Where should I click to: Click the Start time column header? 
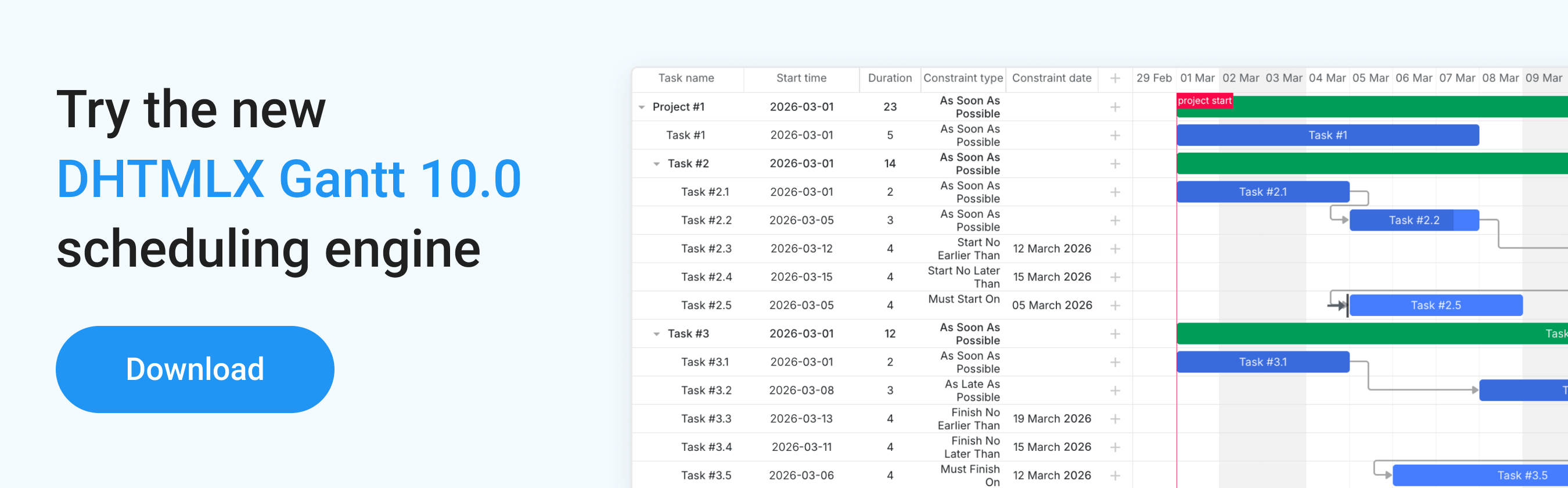[801, 78]
